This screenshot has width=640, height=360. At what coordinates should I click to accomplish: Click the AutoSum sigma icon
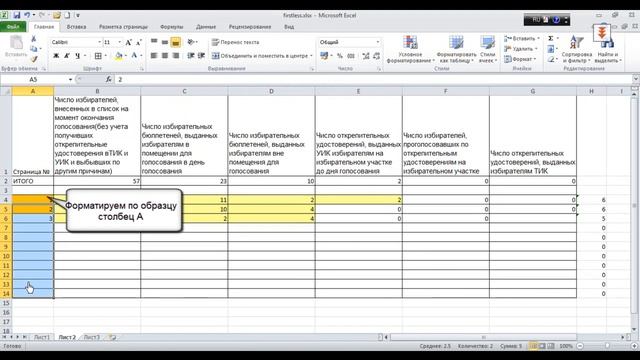[551, 38]
